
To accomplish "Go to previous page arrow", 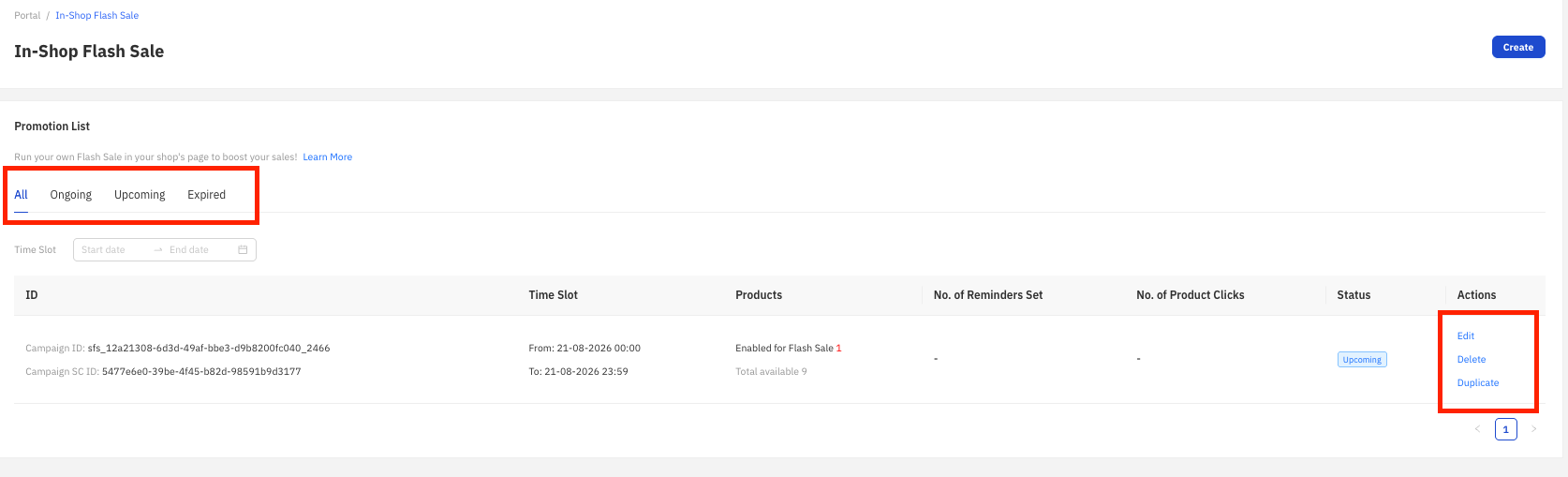I will (x=1477, y=429).
